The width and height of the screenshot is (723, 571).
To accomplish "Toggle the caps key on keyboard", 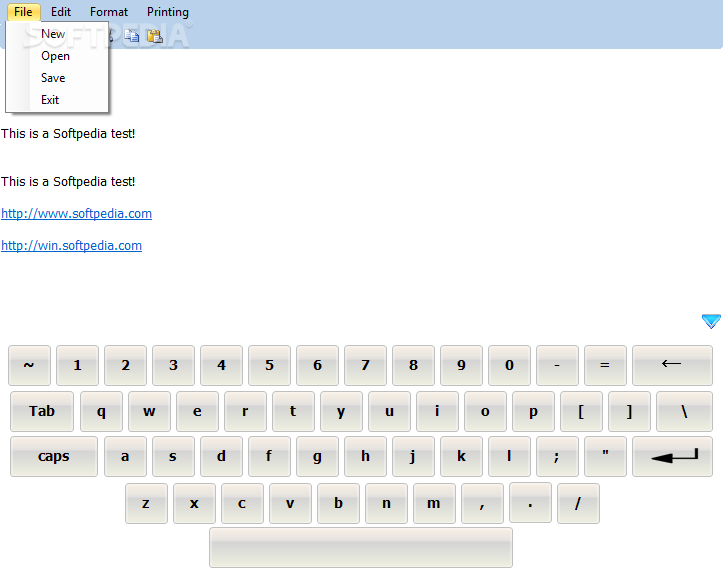I will (54, 456).
